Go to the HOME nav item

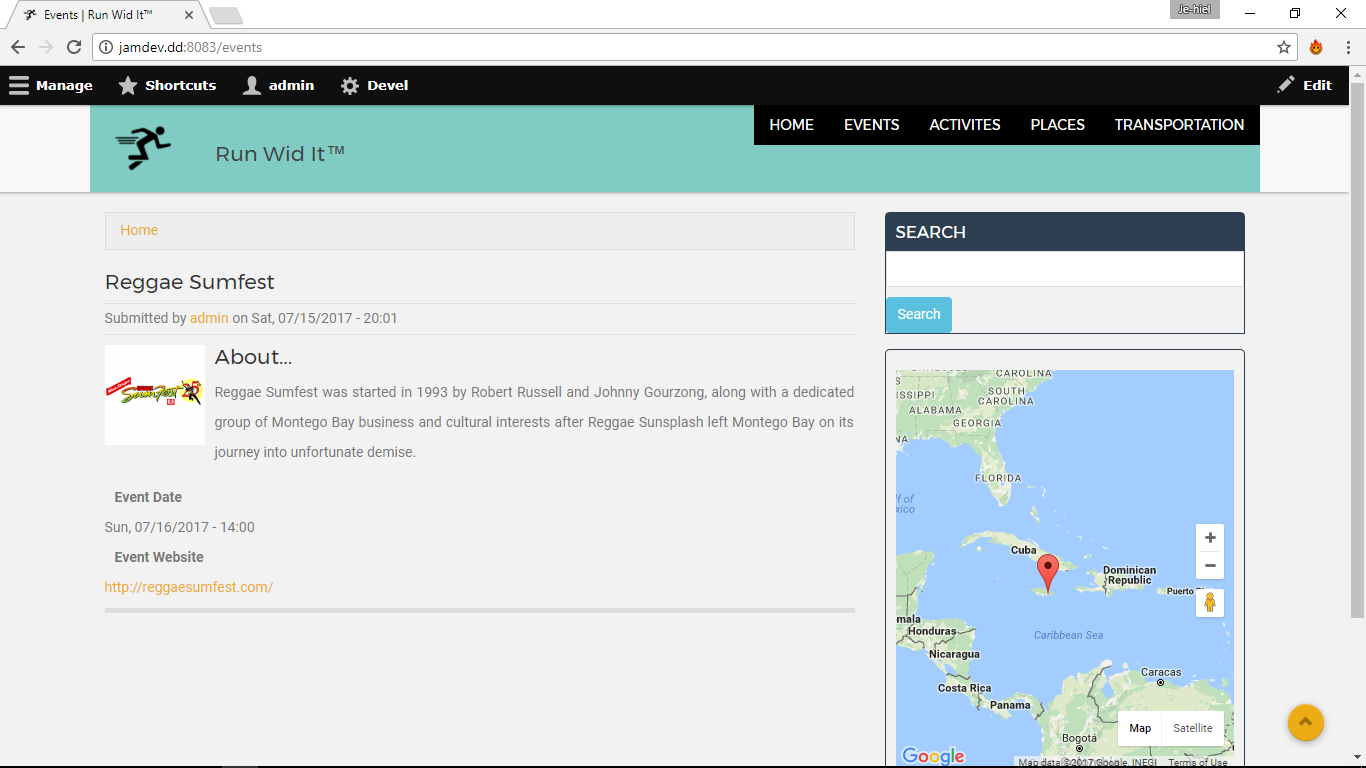pyautogui.click(x=791, y=125)
